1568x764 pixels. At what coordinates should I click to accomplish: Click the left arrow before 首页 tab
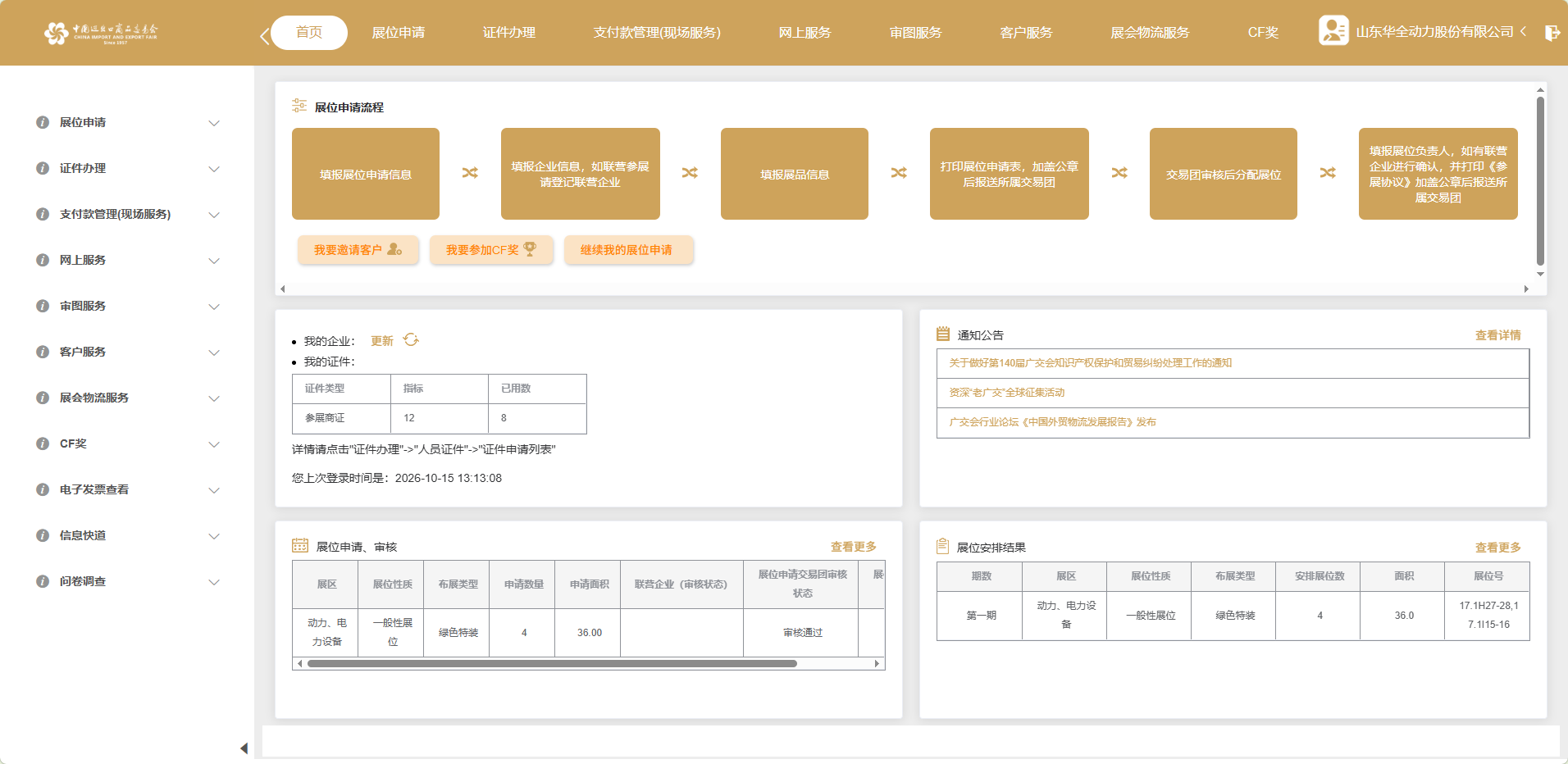(x=264, y=36)
